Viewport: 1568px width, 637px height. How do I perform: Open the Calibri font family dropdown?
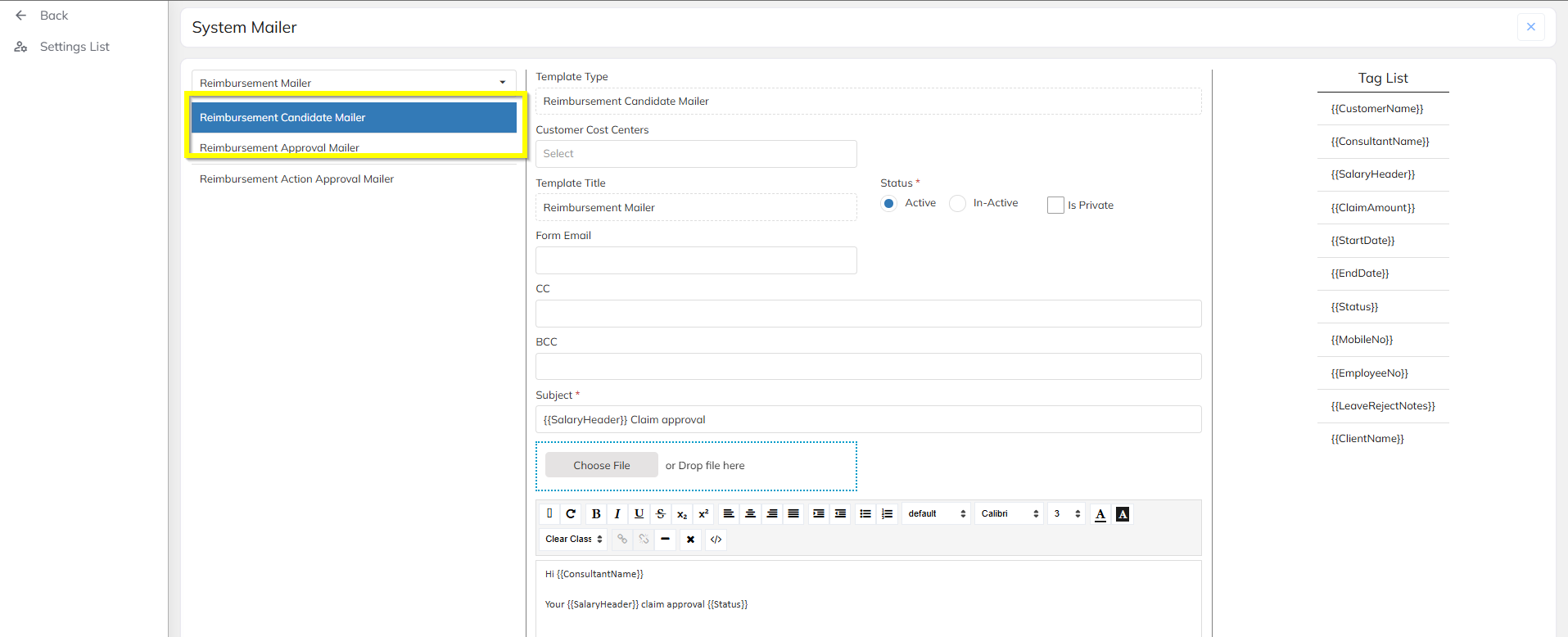point(1009,514)
